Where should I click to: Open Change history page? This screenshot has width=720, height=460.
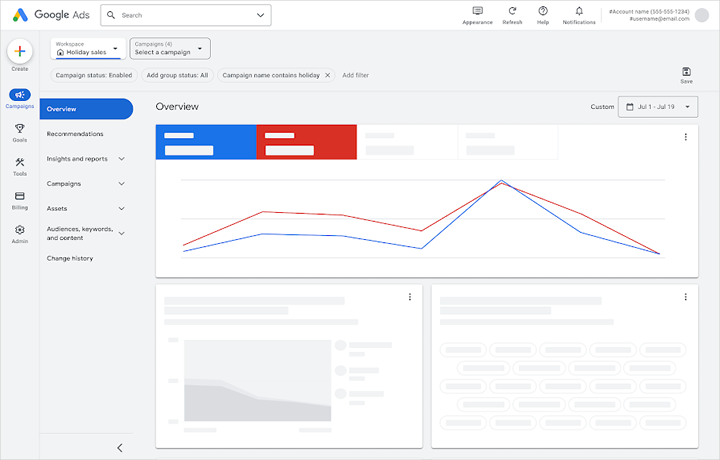coord(70,258)
